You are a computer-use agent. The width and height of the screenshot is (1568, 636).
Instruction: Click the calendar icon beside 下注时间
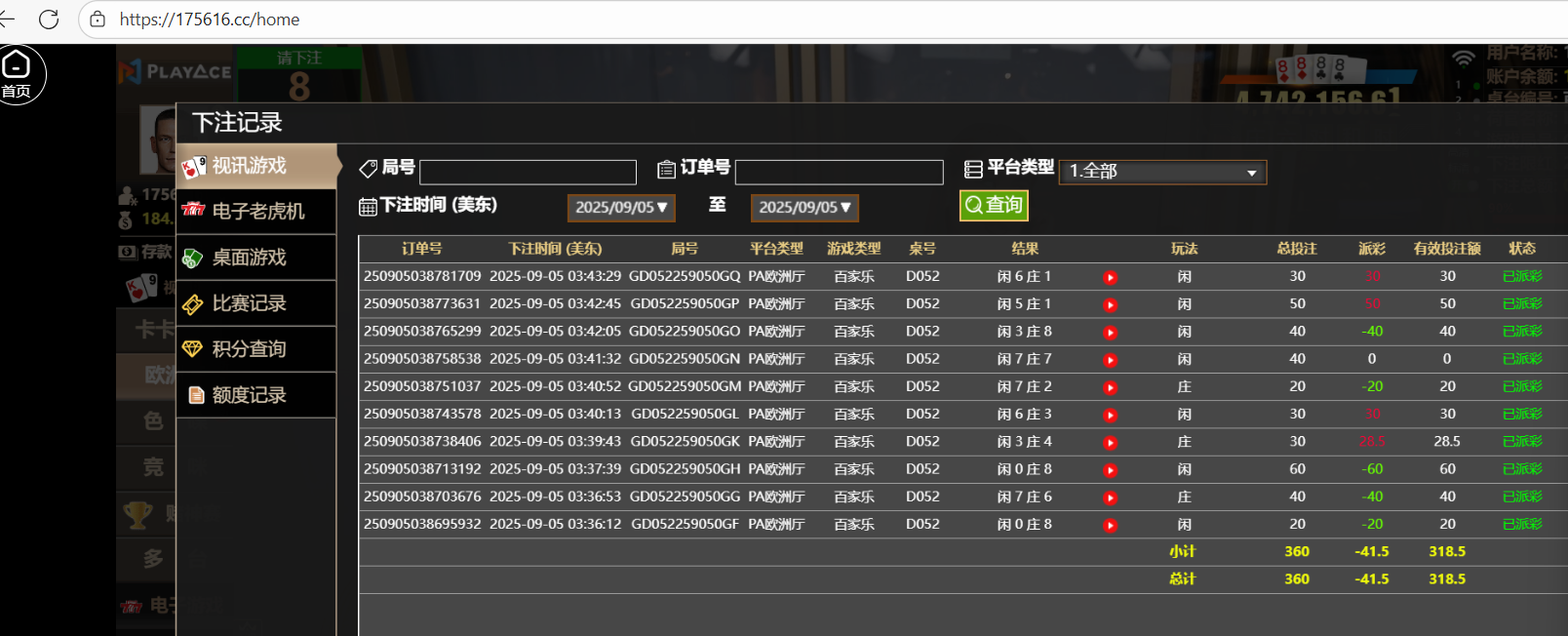coord(368,206)
